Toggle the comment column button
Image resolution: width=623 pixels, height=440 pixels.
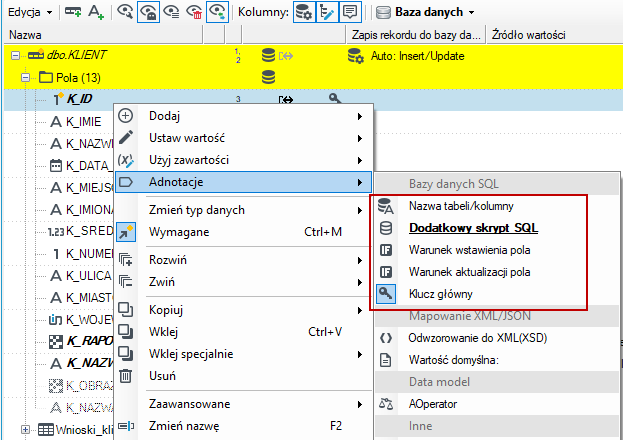pyautogui.click(x=350, y=12)
